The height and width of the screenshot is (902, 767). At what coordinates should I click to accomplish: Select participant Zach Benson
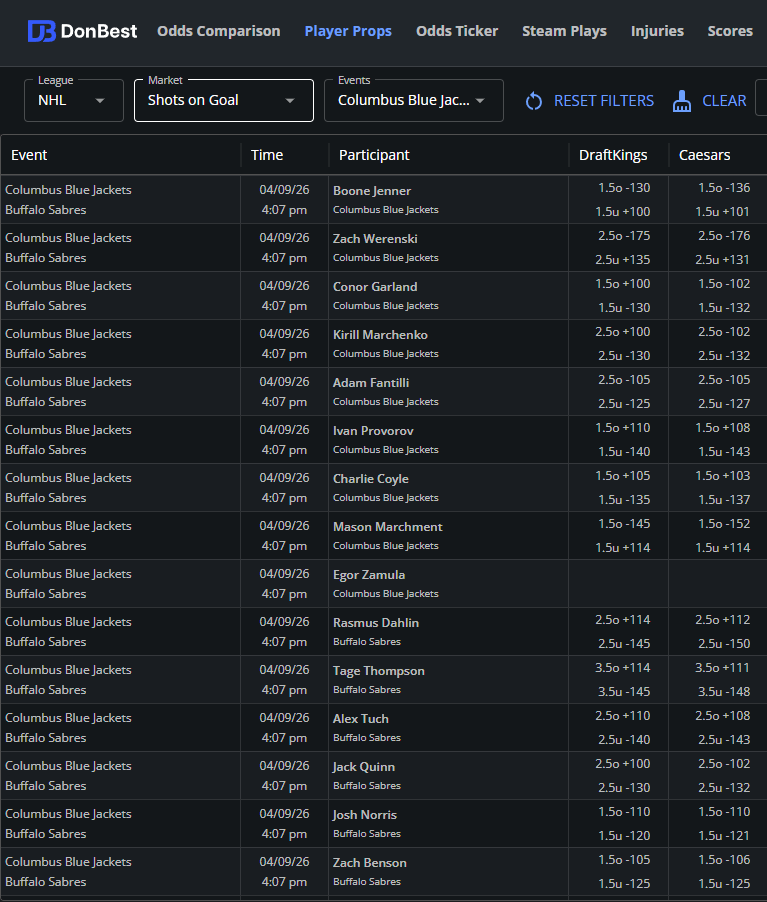tap(369, 863)
